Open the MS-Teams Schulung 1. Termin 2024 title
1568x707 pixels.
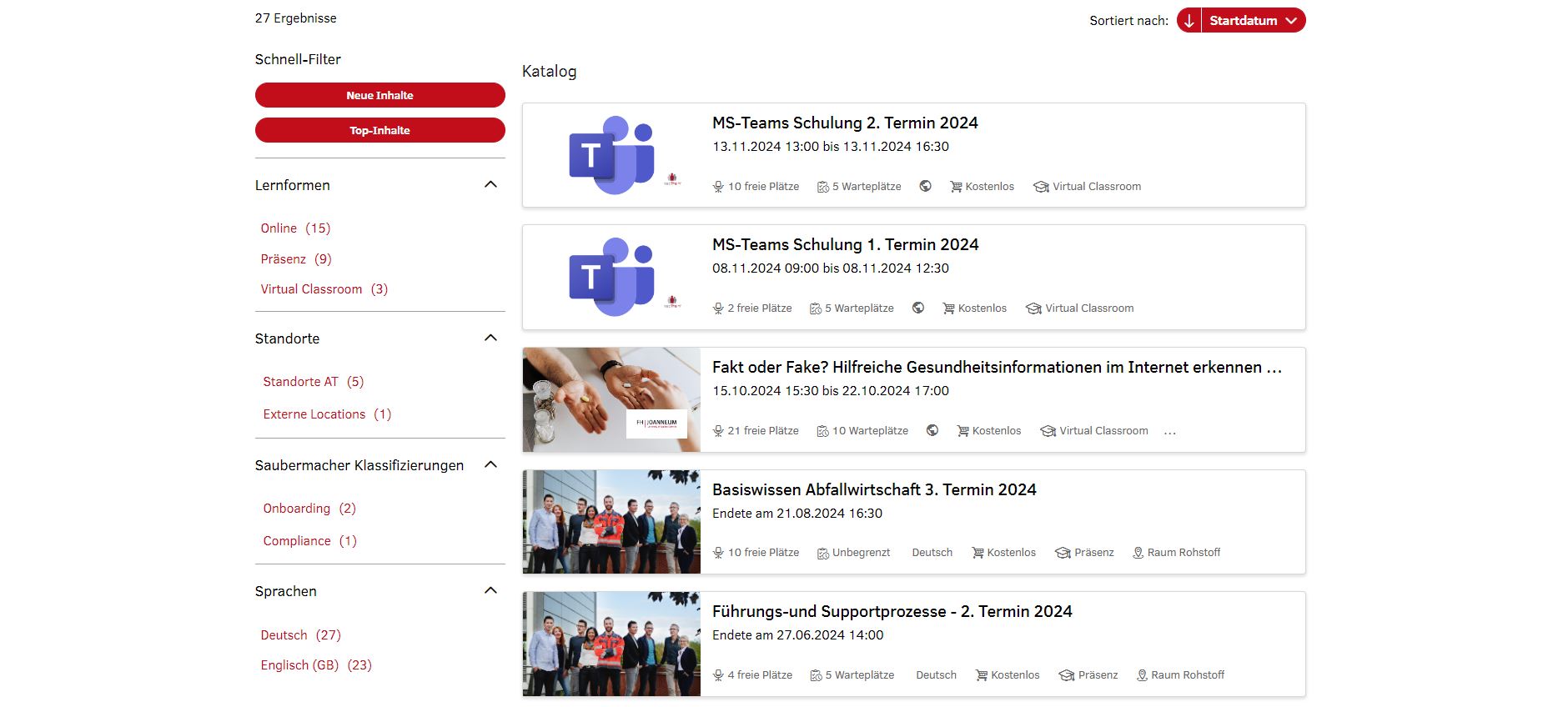(845, 244)
